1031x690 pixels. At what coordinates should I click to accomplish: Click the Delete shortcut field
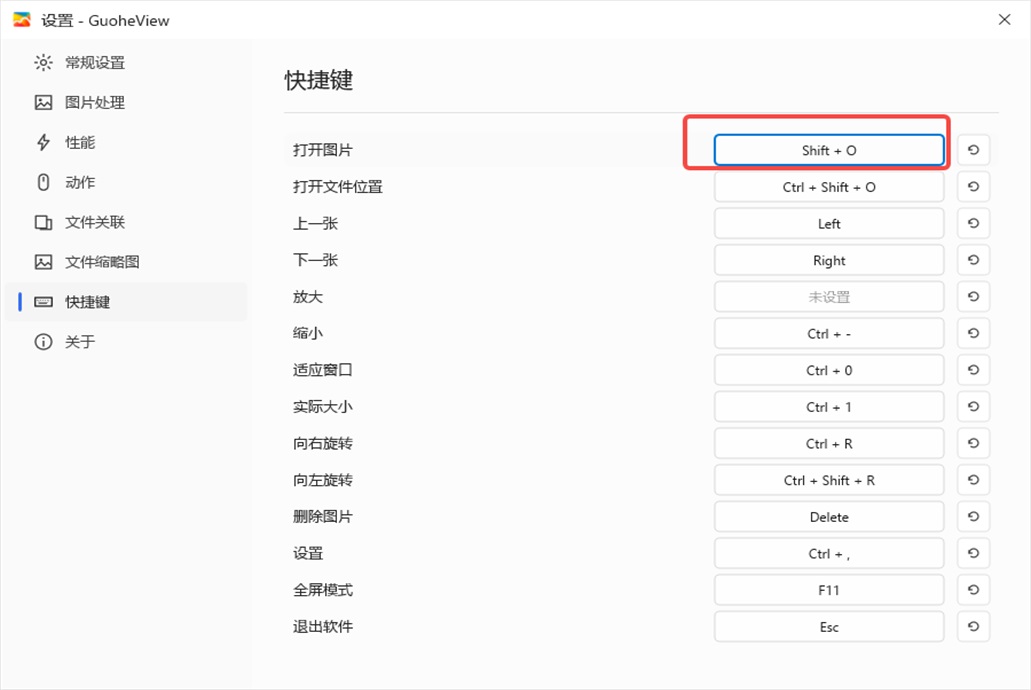pyautogui.click(x=829, y=517)
